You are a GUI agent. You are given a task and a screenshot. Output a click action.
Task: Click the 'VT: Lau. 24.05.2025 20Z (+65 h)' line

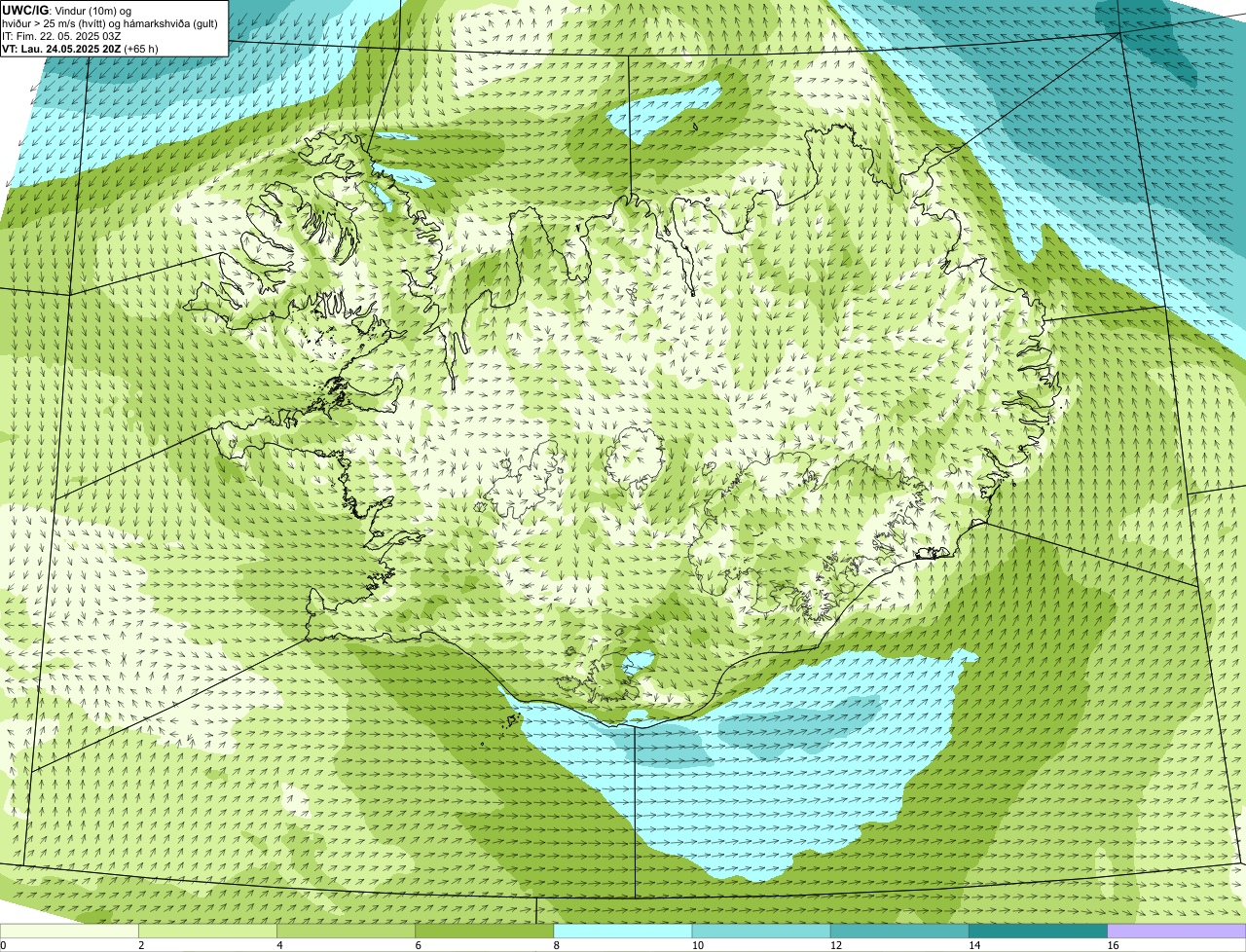click(x=81, y=49)
